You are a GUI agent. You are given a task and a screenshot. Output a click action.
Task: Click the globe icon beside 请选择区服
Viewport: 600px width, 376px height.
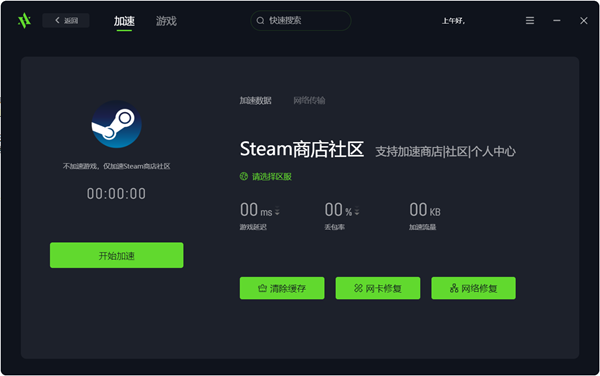[244, 176]
